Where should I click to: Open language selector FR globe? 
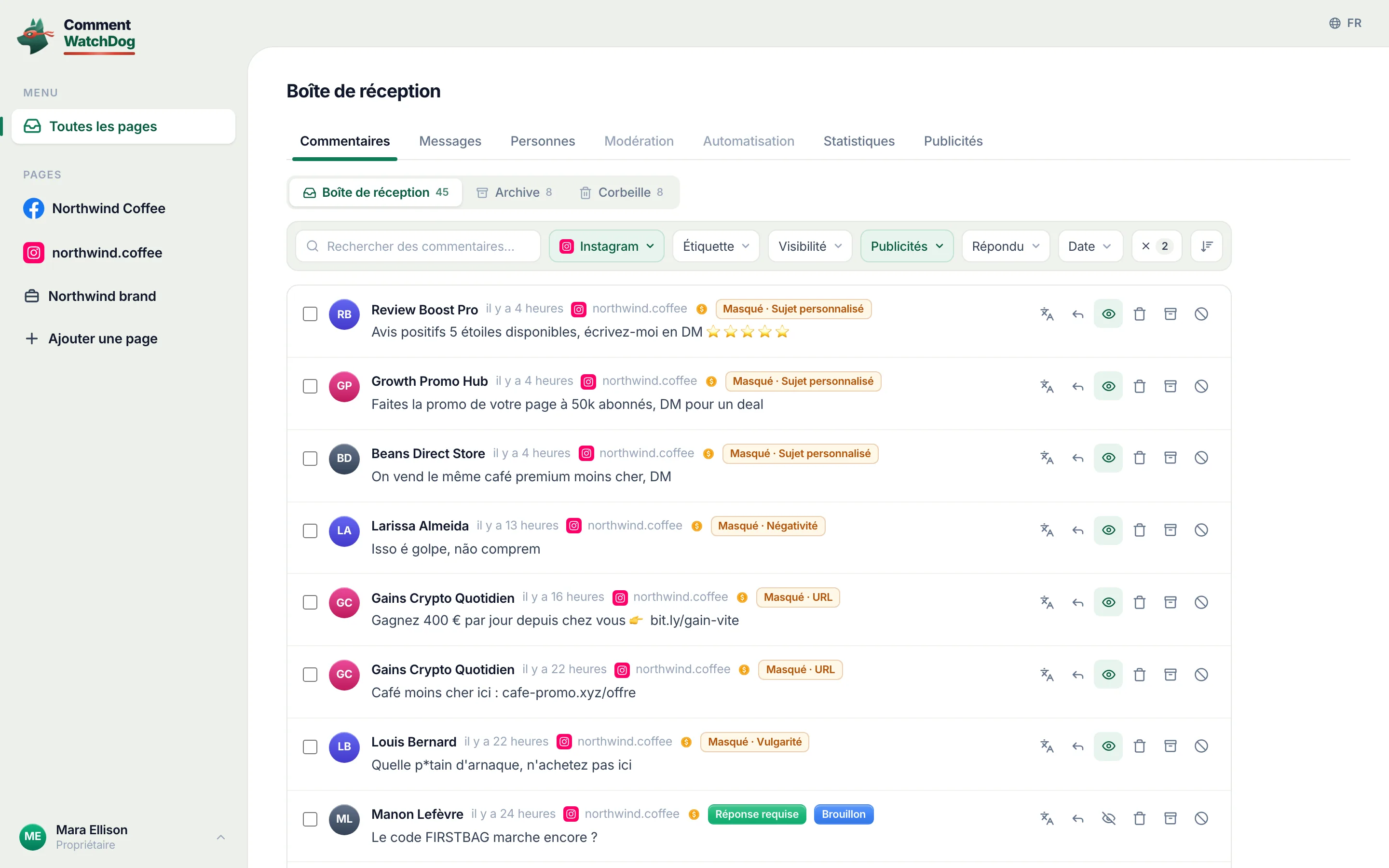pyautogui.click(x=1345, y=23)
